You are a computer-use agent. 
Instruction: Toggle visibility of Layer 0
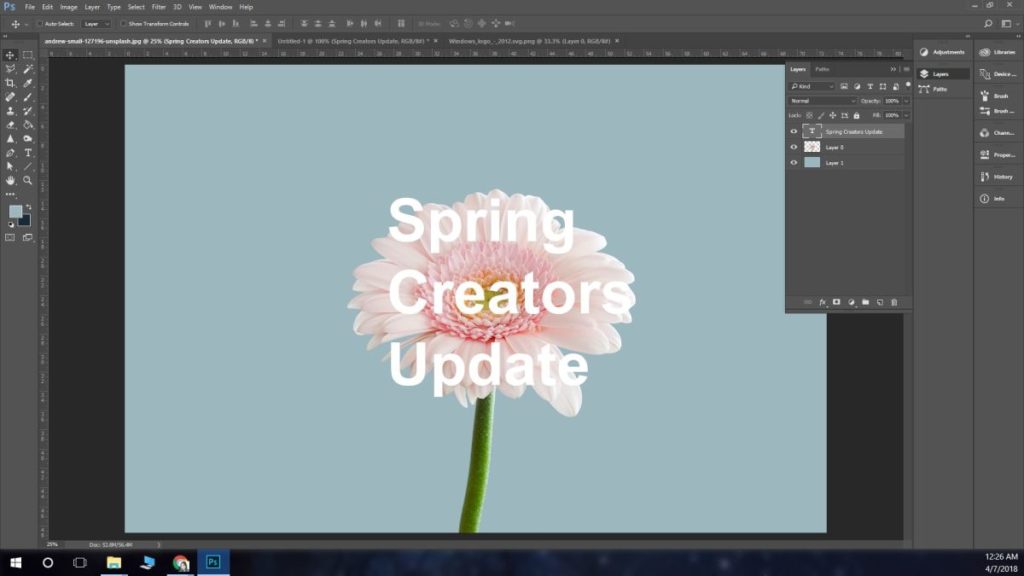795,148
